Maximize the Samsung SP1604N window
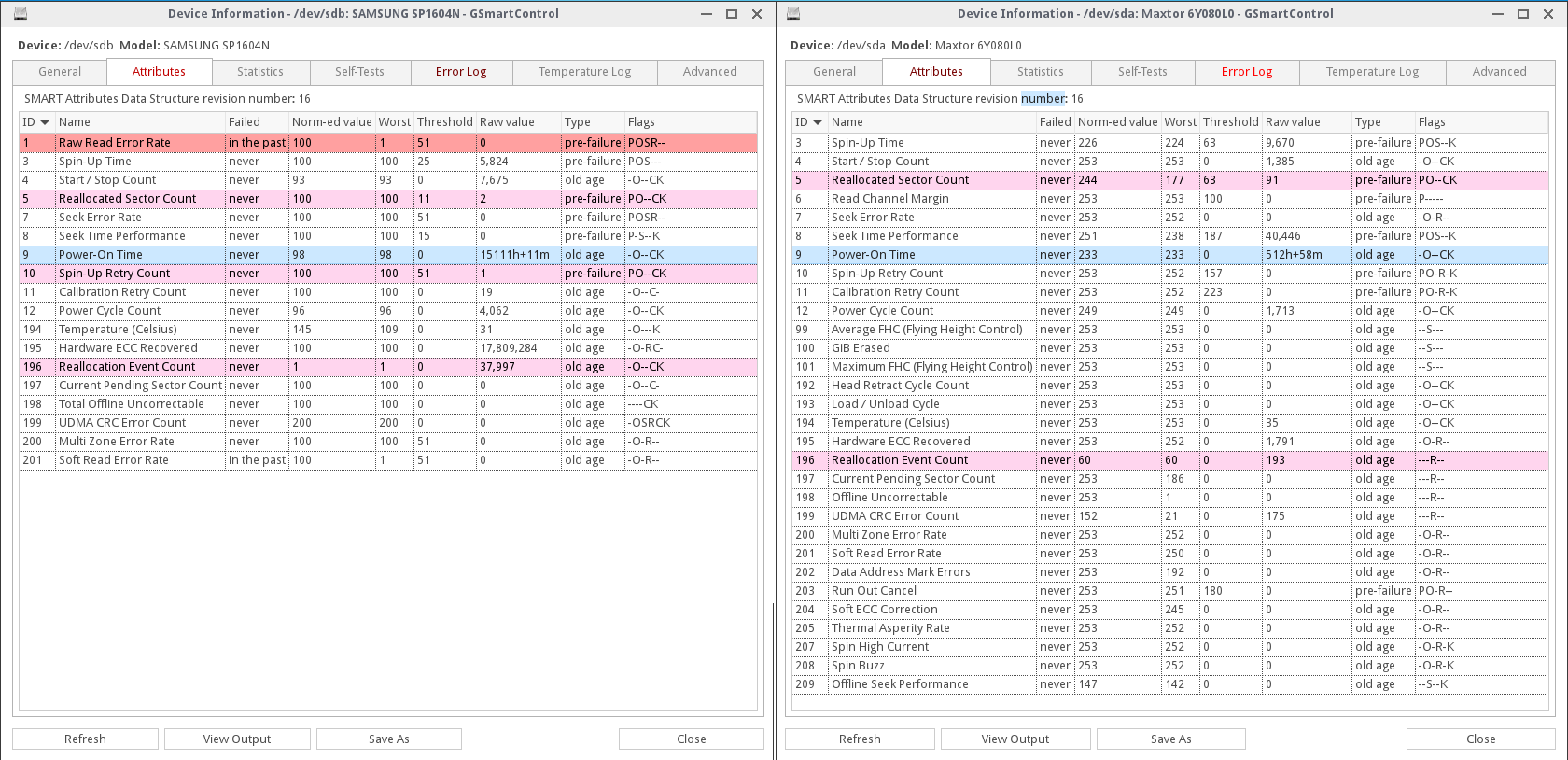The height and width of the screenshot is (760, 1568). 732,14
